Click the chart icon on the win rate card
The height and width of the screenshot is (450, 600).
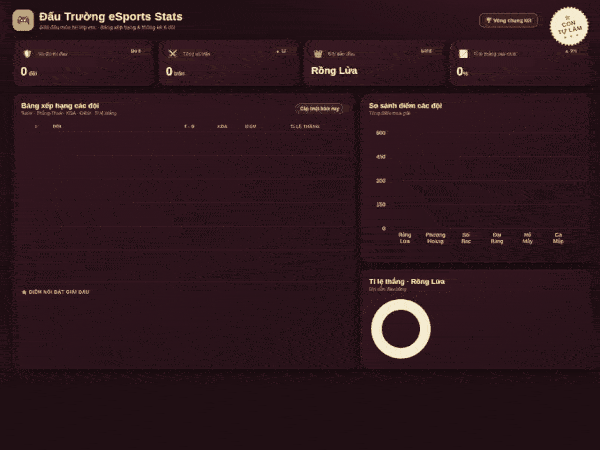click(x=463, y=54)
